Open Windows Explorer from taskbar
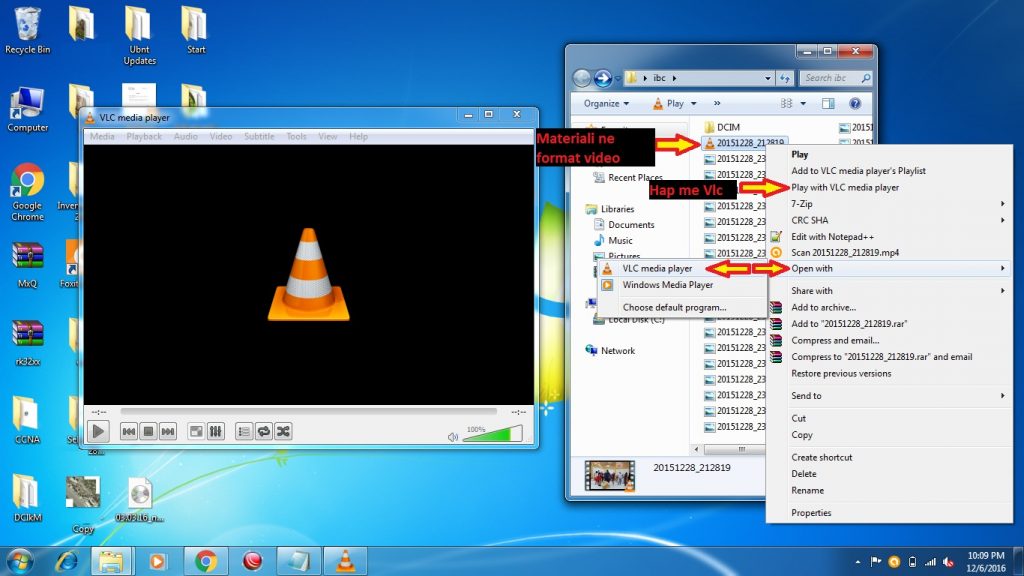This screenshot has height=576, width=1024. (111, 561)
